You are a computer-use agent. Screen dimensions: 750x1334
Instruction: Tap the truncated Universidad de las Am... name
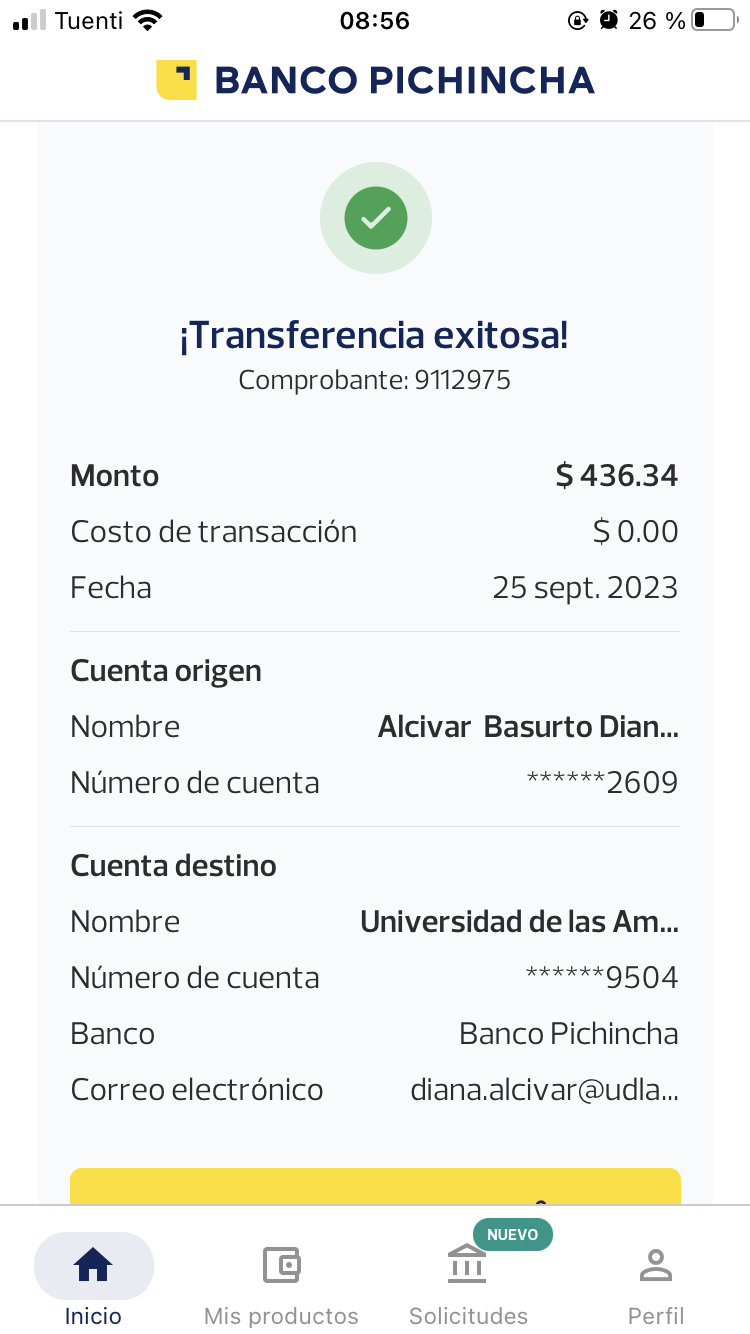click(519, 922)
